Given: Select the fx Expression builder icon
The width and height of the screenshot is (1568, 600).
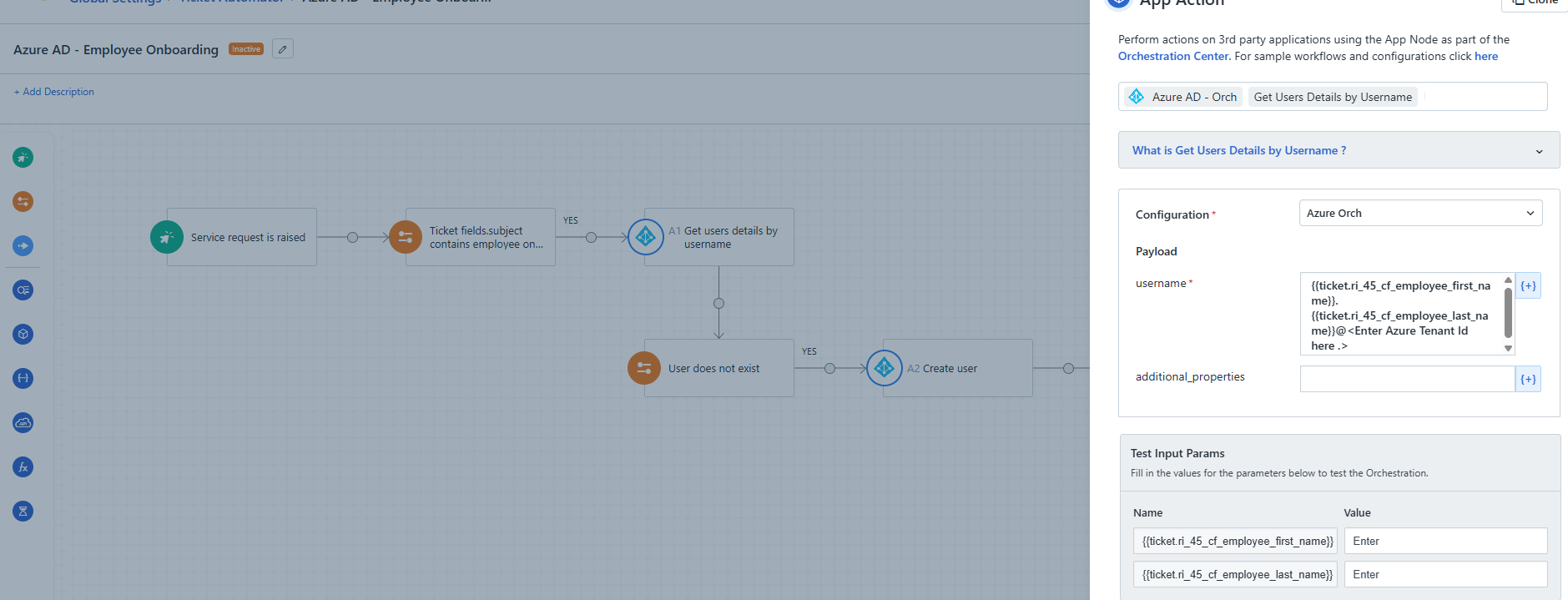Looking at the screenshot, I should [x=23, y=466].
